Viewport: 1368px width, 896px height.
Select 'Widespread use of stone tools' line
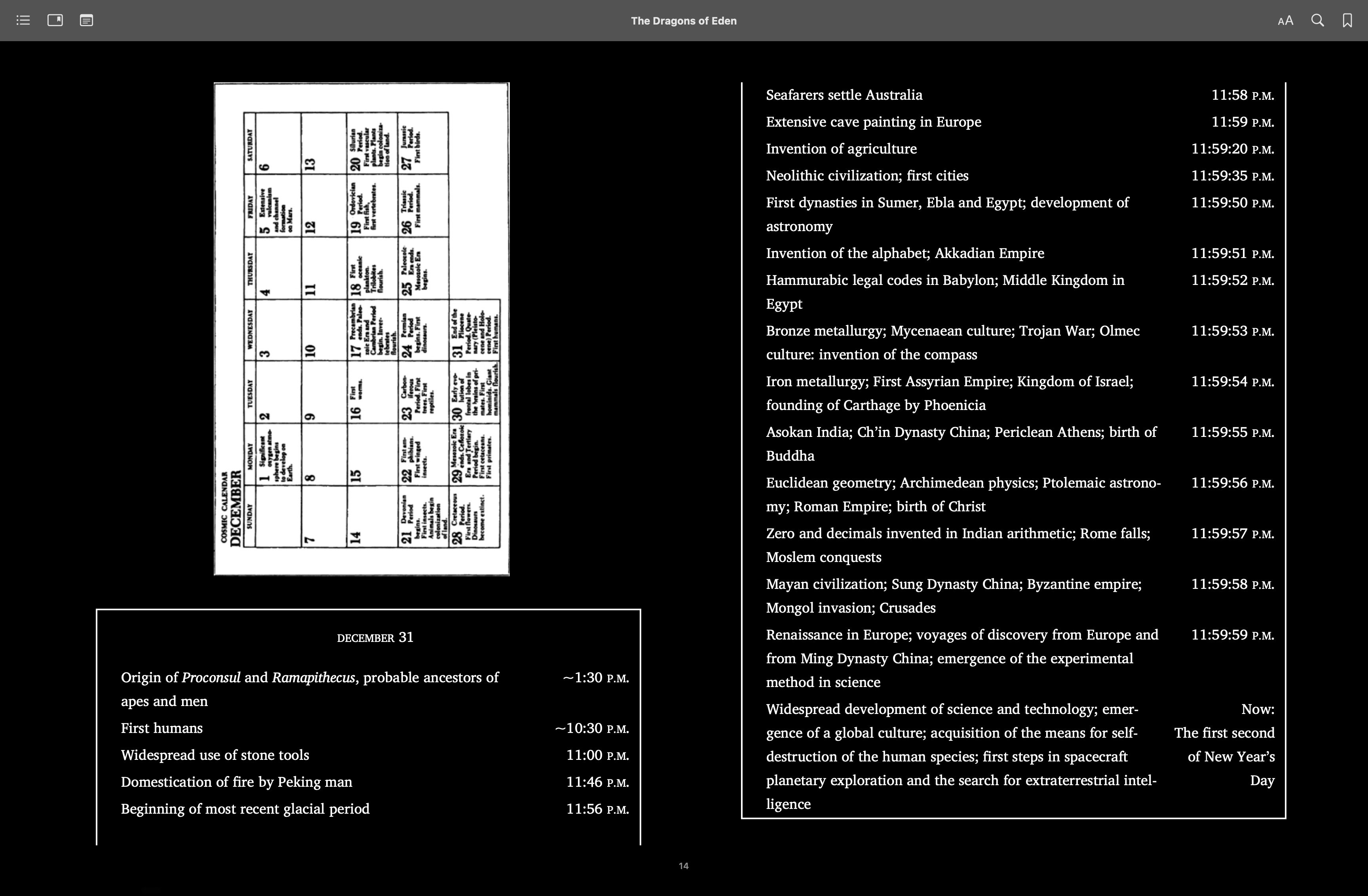tap(215, 755)
